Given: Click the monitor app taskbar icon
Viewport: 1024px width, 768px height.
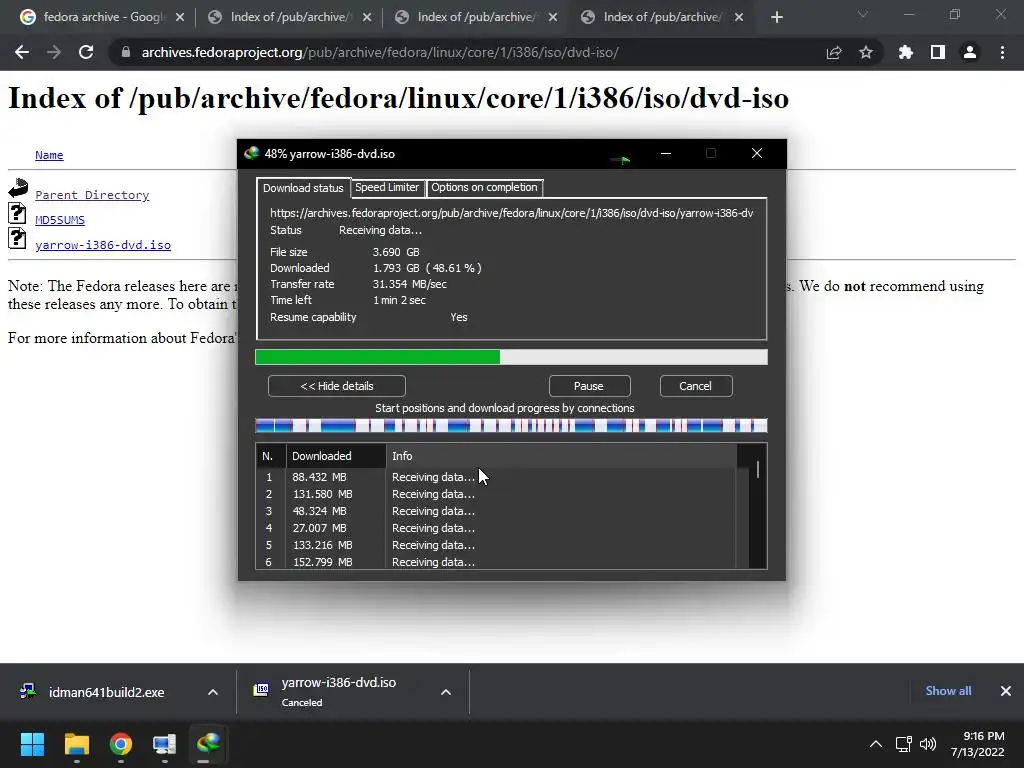Looking at the screenshot, I should point(165,744).
